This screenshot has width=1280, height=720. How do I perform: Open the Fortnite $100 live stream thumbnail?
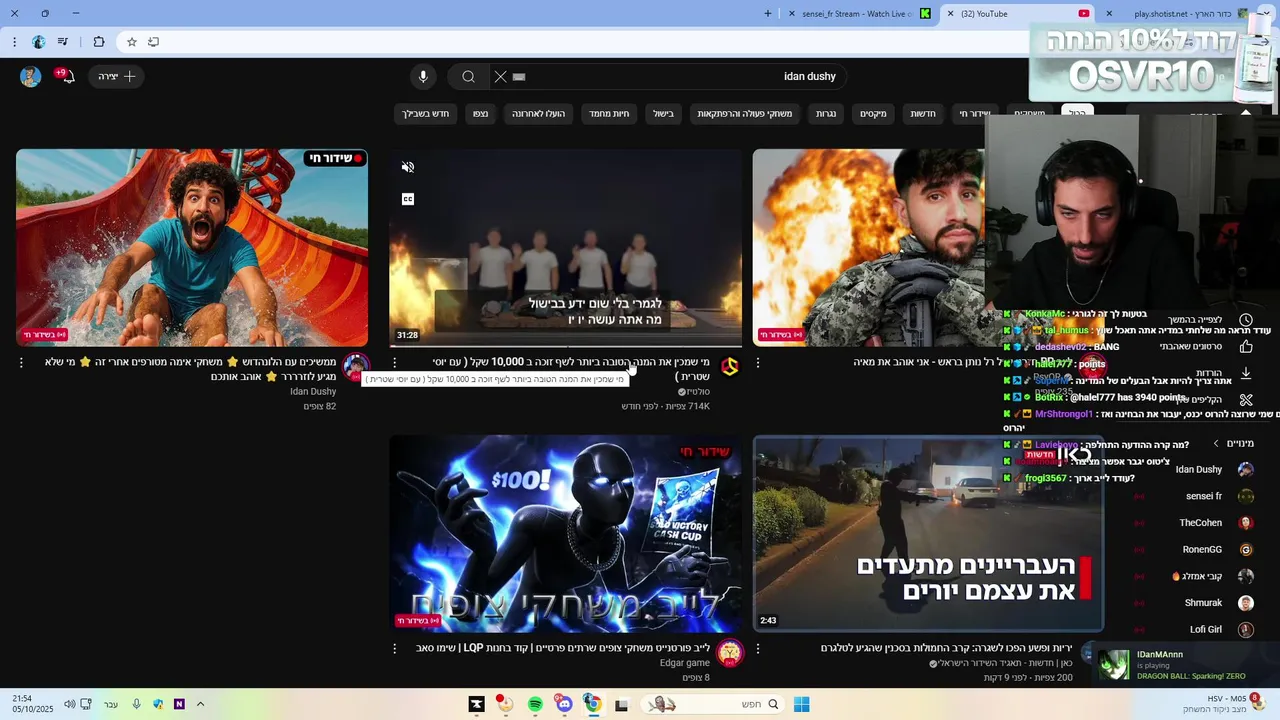pyautogui.click(x=566, y=533)
